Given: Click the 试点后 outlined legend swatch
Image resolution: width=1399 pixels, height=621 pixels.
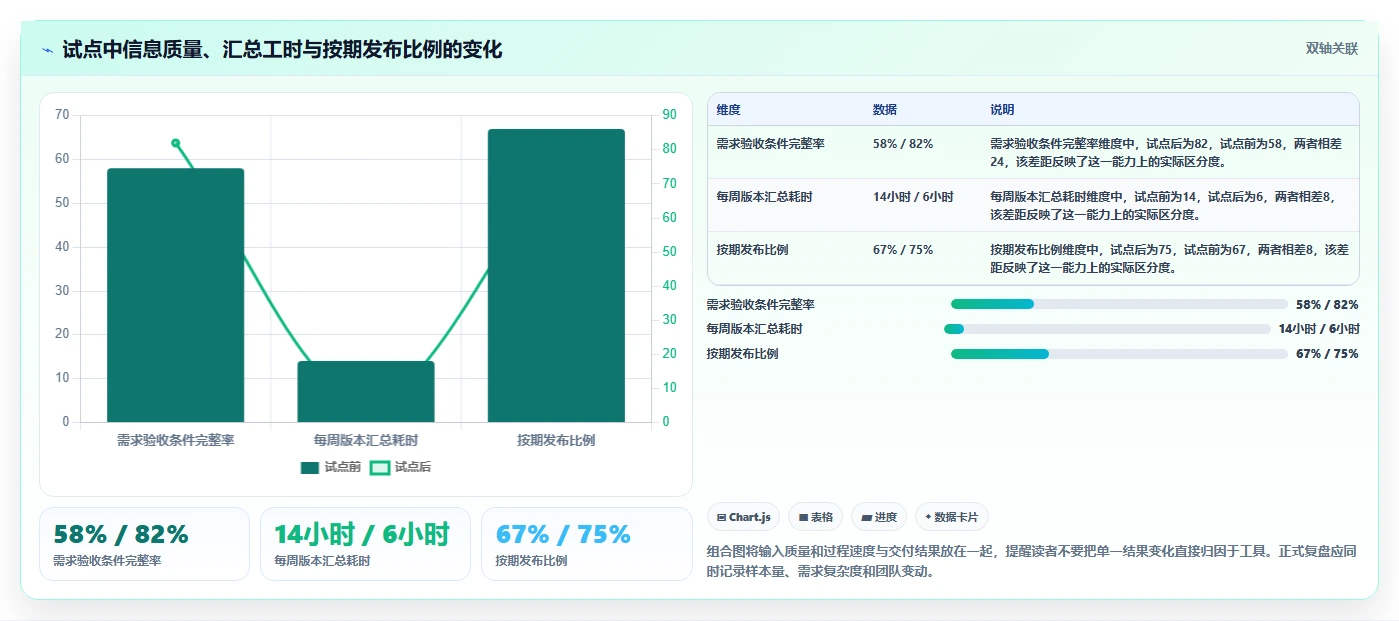Looking at the screenshot, I should click(x=380, y=467).
